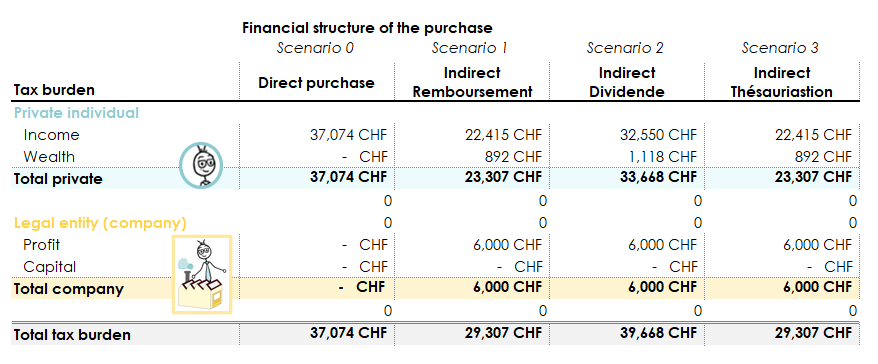
Task: Click Scenario 1 Total private 23,307 CHF
Action: [503, 178]
